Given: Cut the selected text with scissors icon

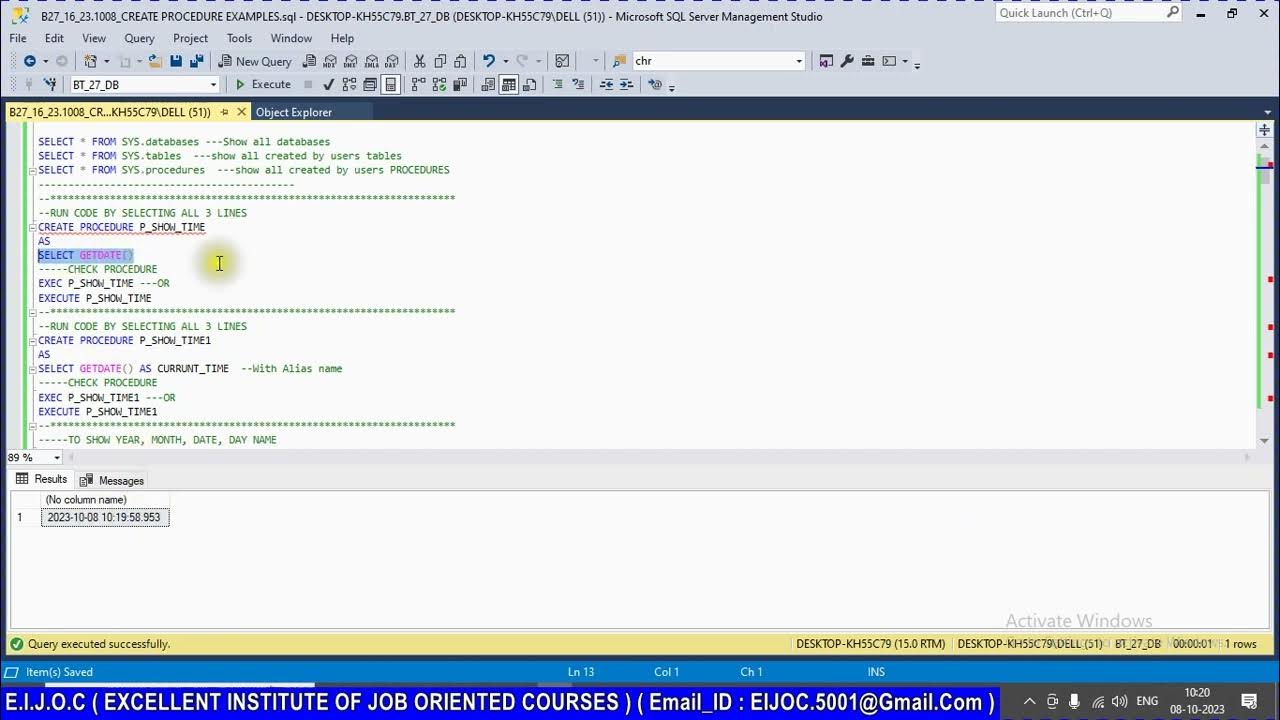Looking at the screenshot, I should (419, 61).
